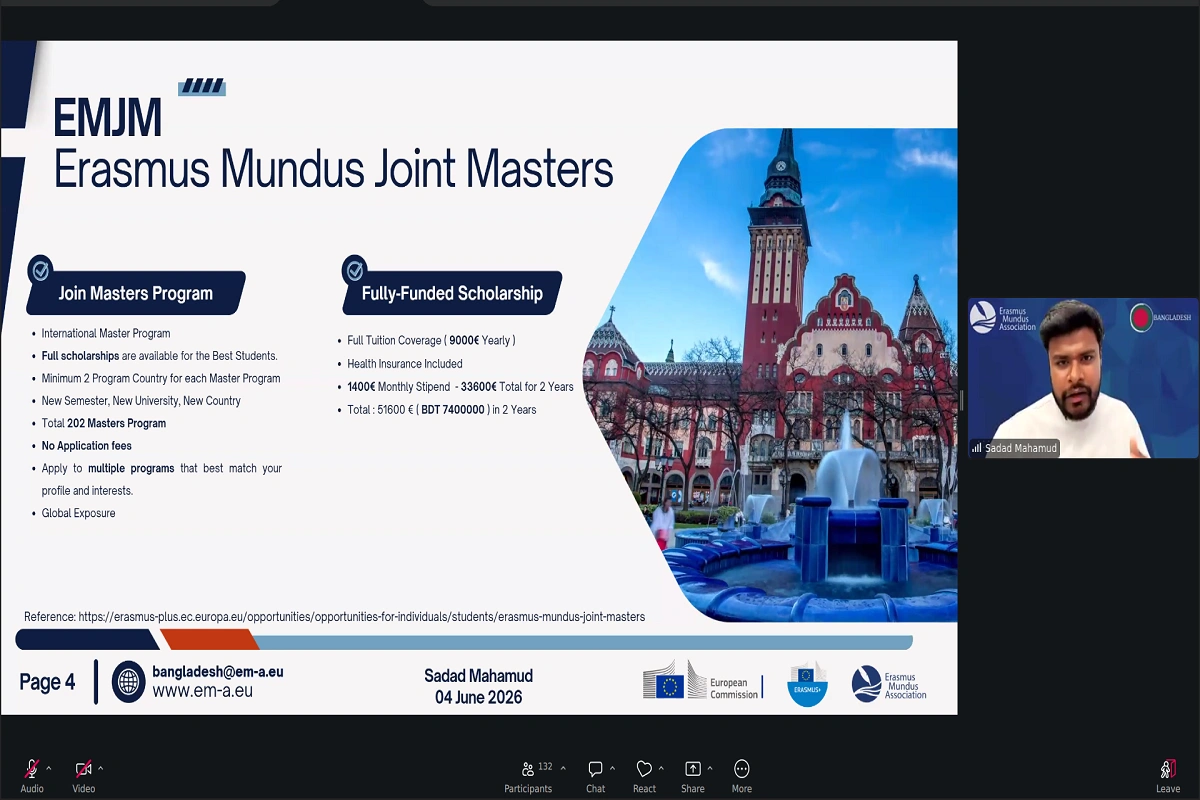
Task: Open audio options arrow beside Audio
Action: point(49,768)
